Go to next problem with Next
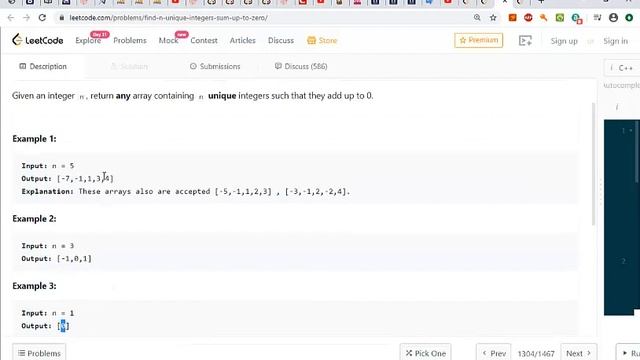 click(579, 353)
